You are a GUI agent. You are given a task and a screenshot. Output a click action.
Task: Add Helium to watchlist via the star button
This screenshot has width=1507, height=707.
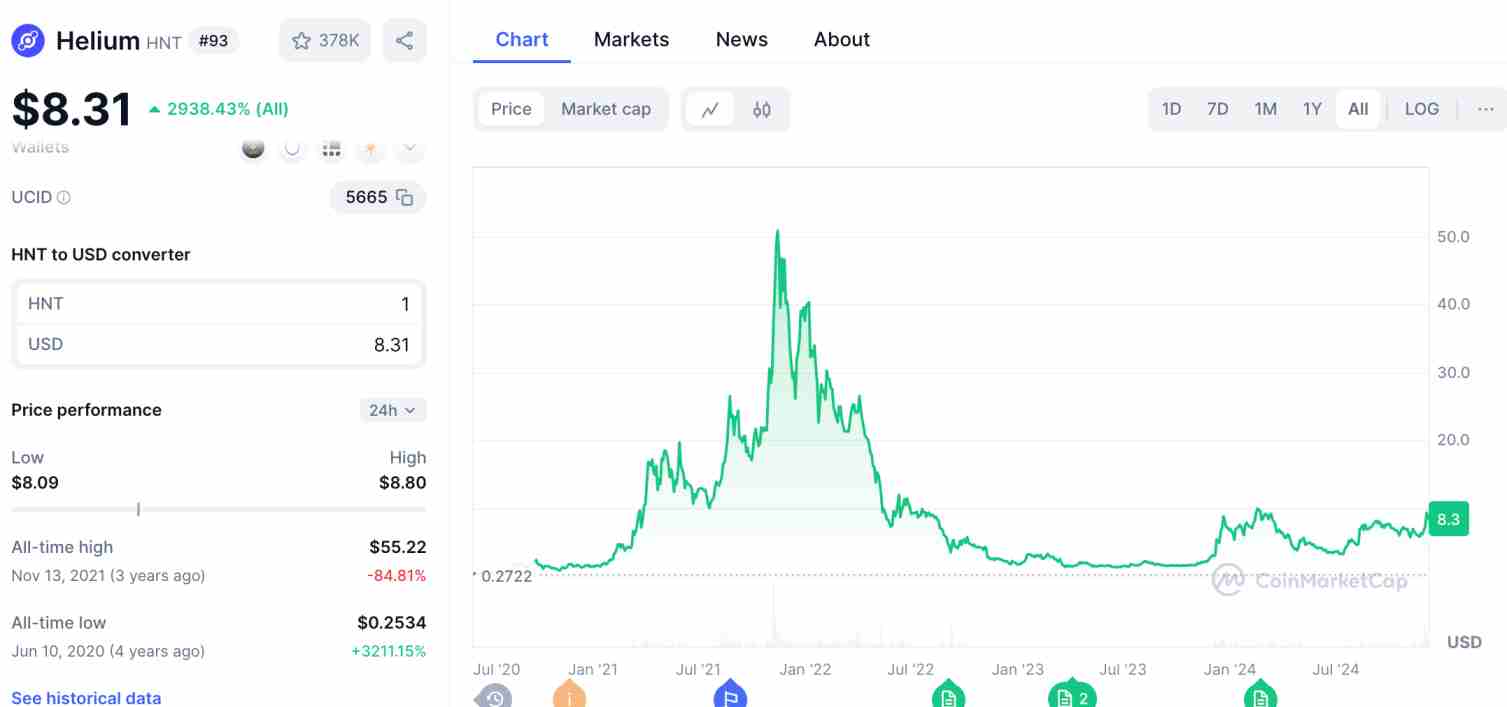325,41
